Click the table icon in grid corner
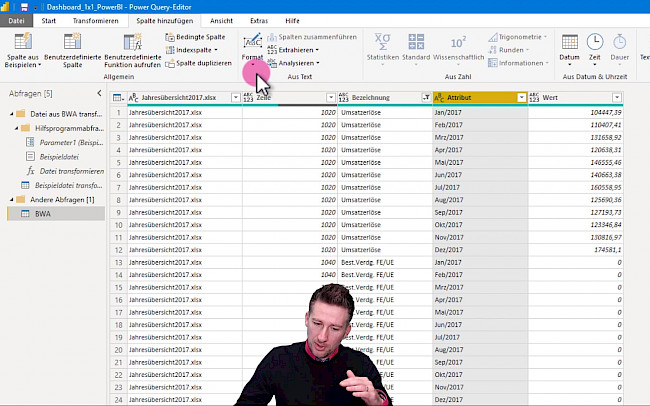The height and width of the screenshot is (406, 650). pyautogui.click(x=119, y=97)
